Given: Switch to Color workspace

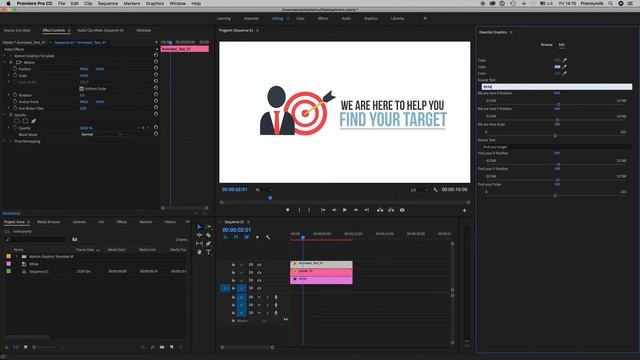Looking at the screenshot, I should coord(300,18).
